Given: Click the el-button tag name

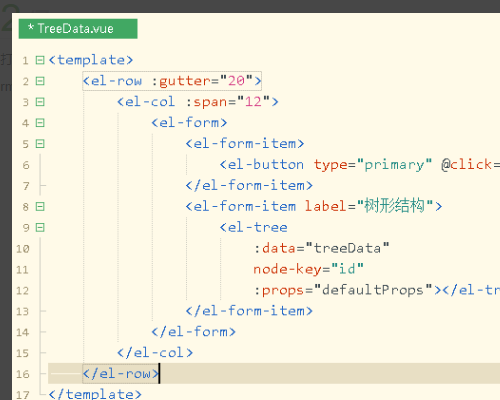Looking at the screenshot, I should [x=266, y=165].
